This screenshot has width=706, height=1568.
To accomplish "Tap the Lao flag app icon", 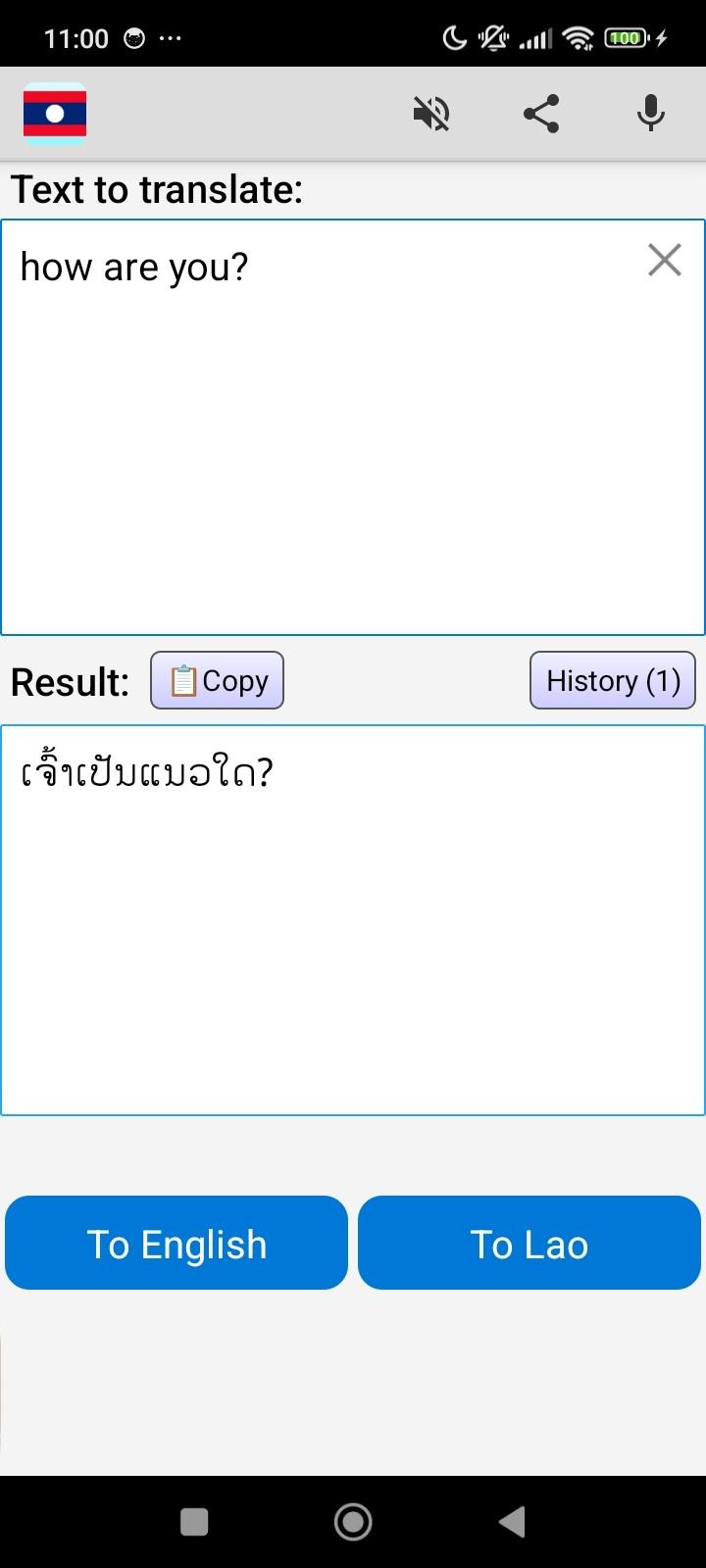I will click(x=55, y=114).
